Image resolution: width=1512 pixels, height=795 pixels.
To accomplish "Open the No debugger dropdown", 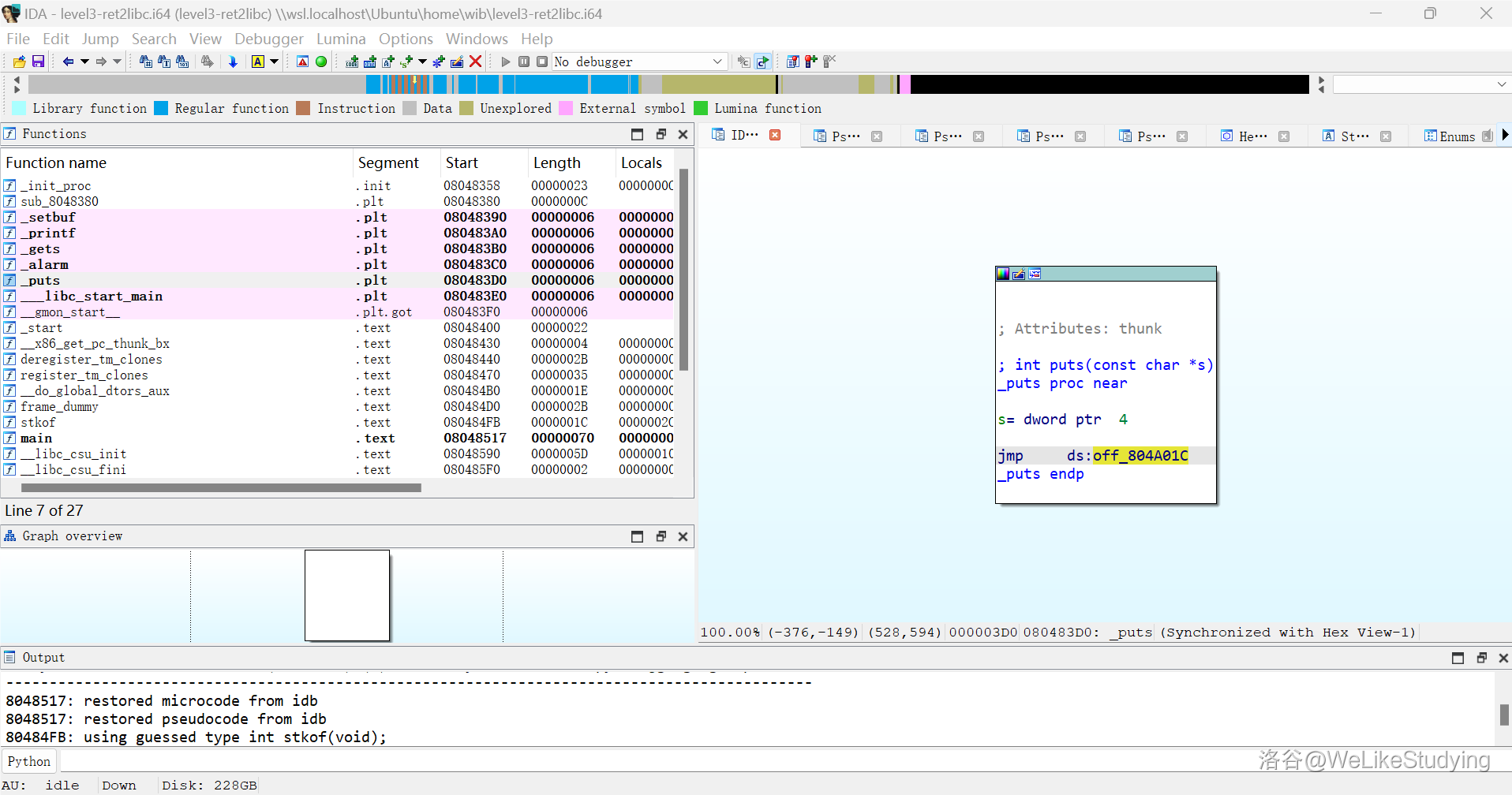I will [717, 62].
